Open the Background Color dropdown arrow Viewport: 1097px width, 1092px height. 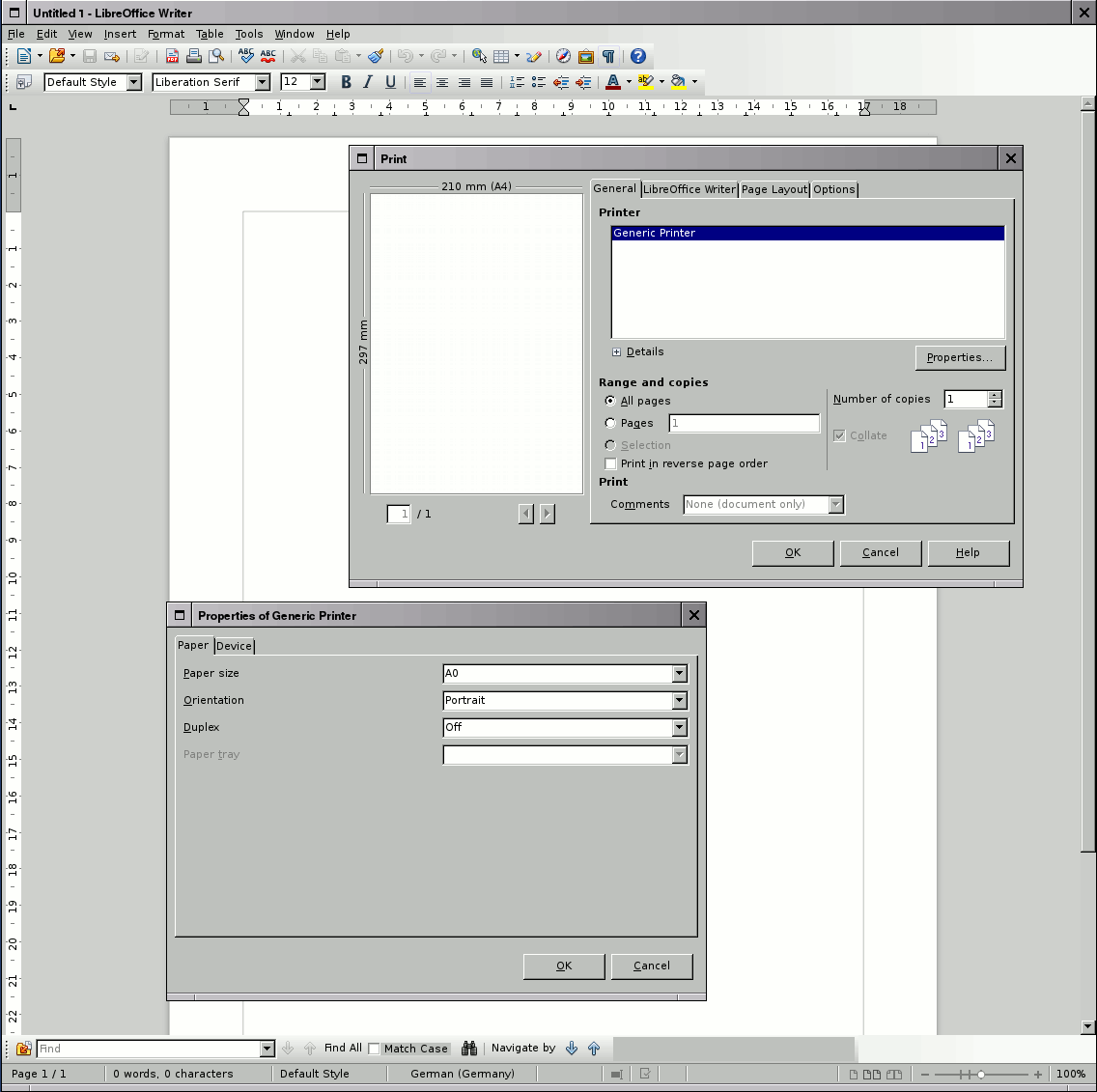click(694, 82)
